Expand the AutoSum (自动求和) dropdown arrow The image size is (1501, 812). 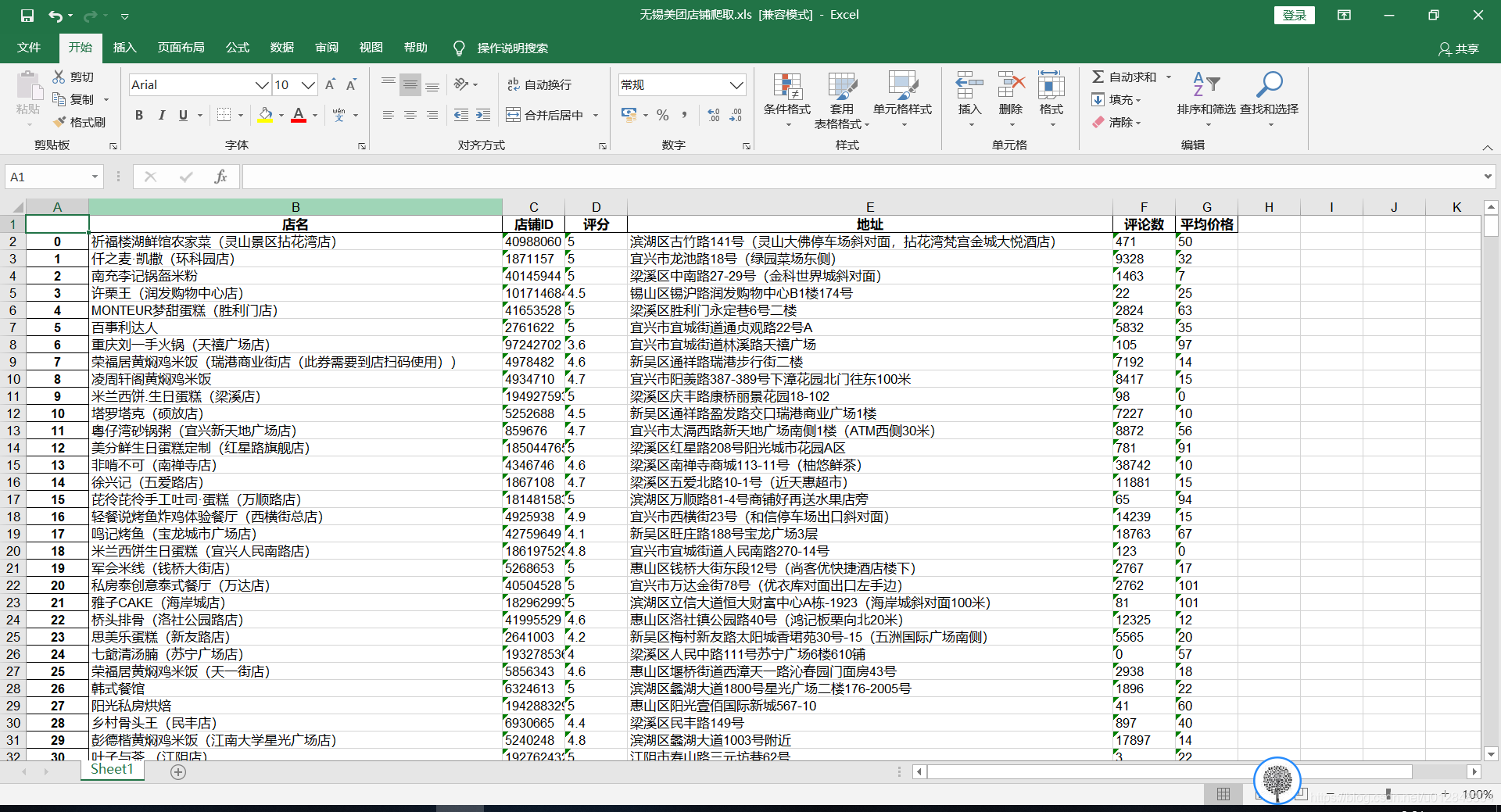pyautogui.click(x=1169, y=77)
